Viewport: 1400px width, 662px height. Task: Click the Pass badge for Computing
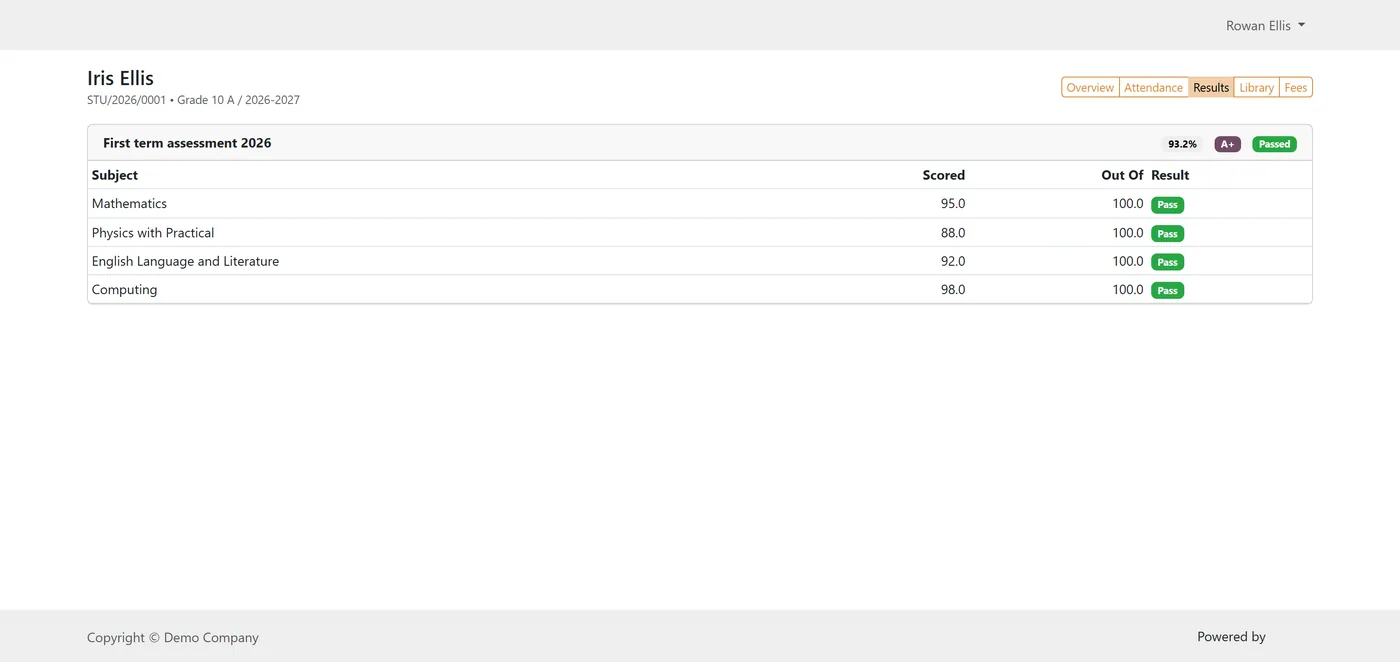(1167, 291)
